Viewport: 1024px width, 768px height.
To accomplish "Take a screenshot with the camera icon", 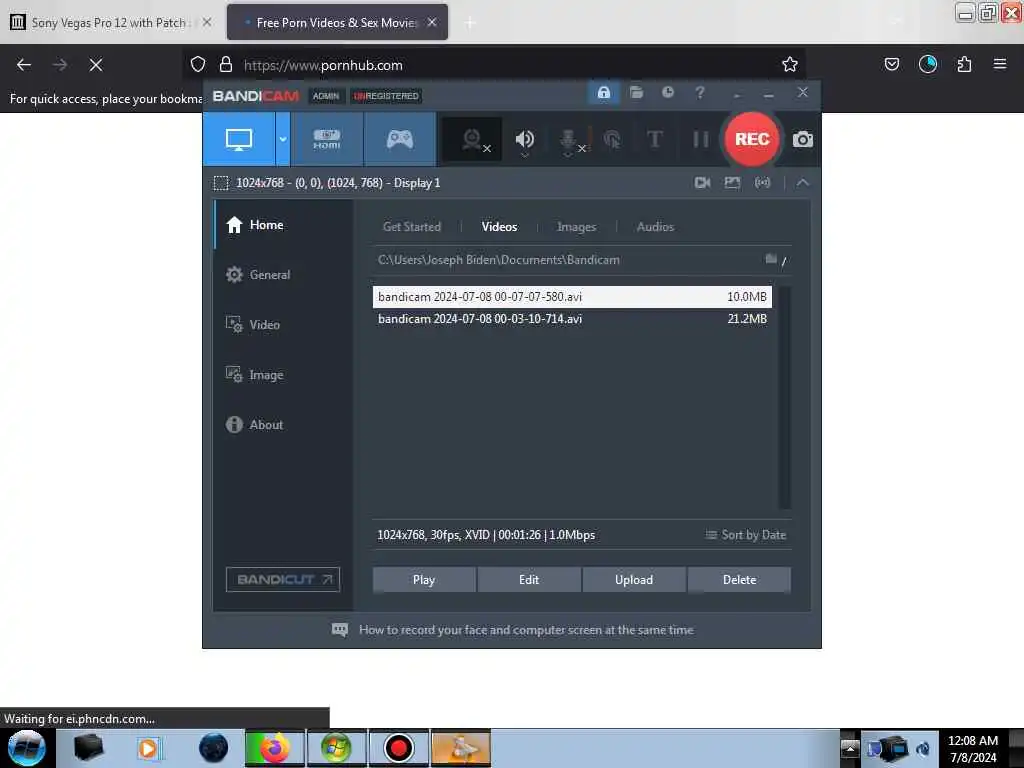I will (x=803, y=139).
